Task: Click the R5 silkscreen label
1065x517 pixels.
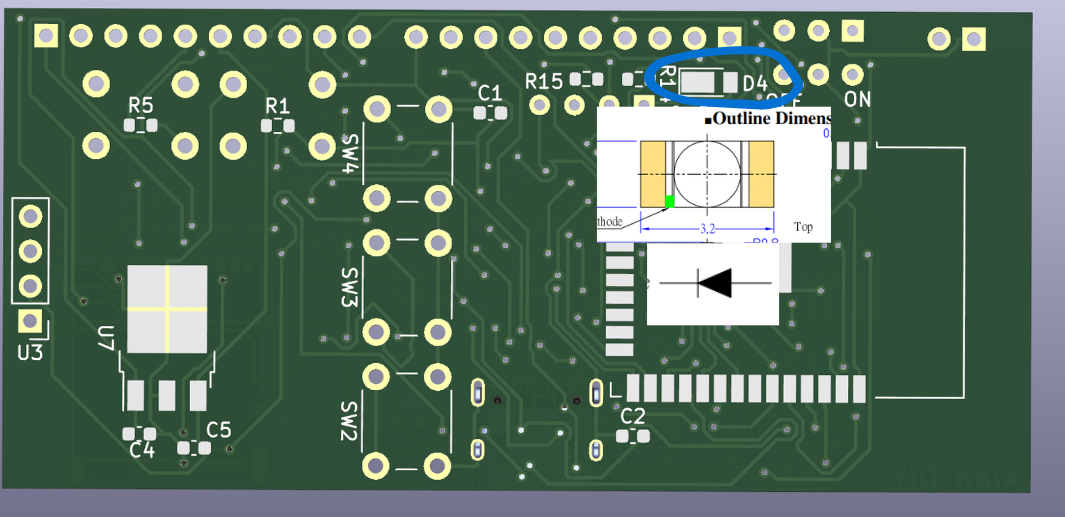Action: point(141,105)
